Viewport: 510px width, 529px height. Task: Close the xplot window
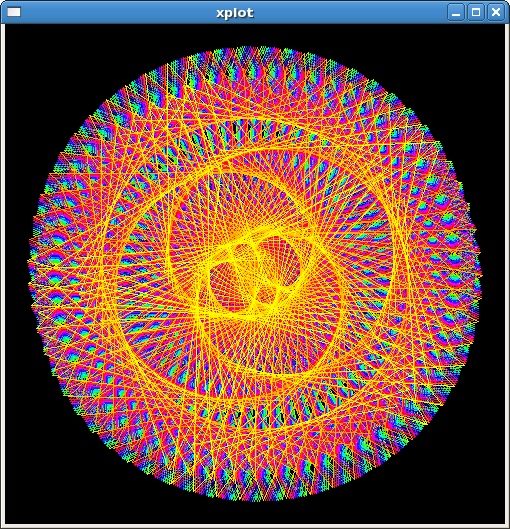pyautogui.click(x=496, y=12)
